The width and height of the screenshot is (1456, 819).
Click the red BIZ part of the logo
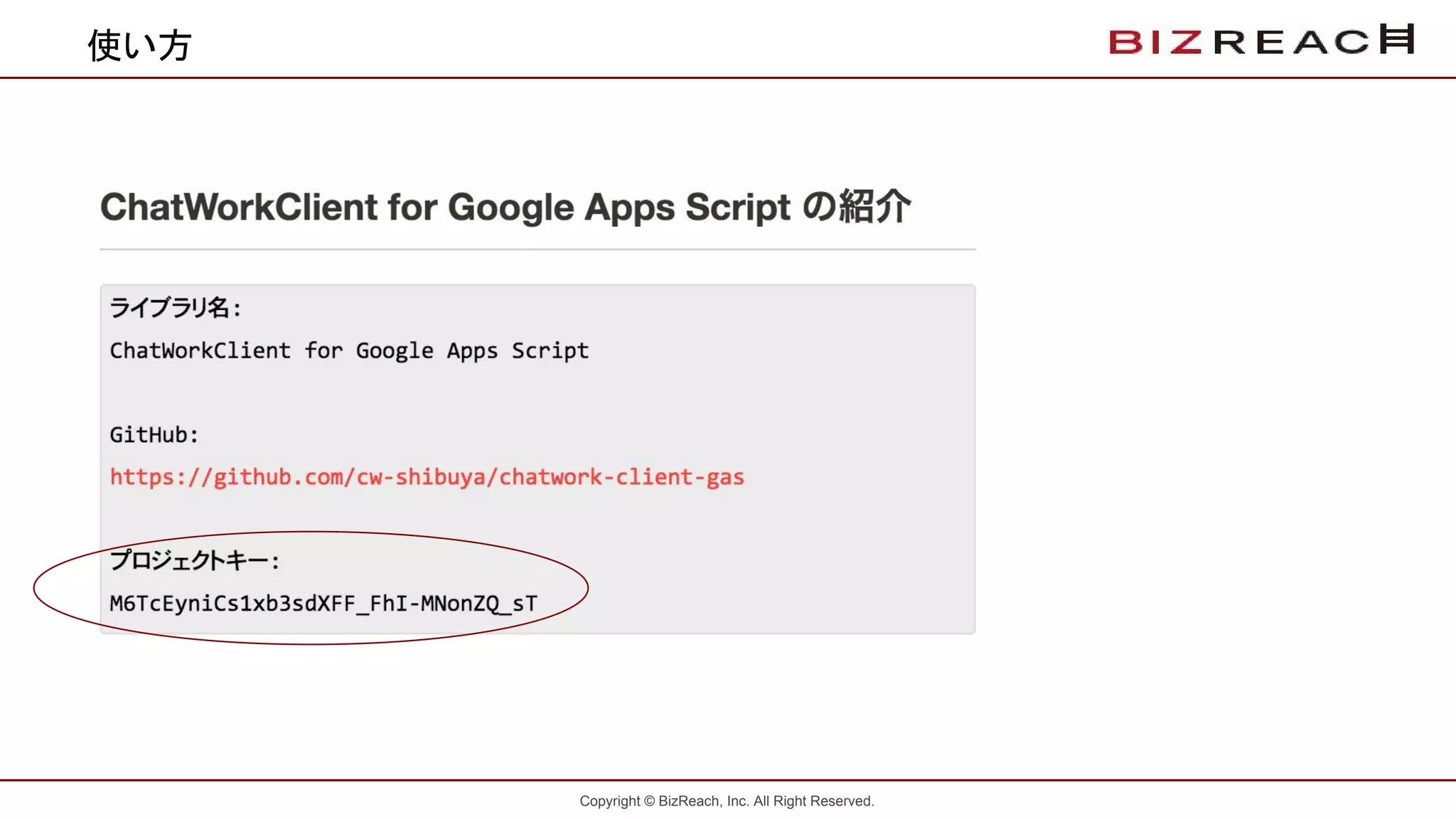(x=1155, y=42)
